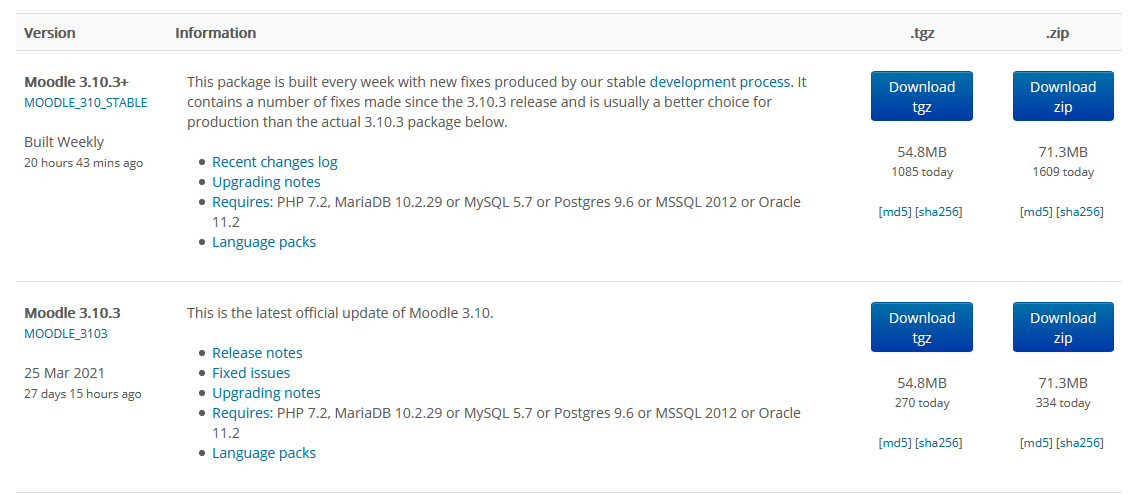Download zip for Moodle 3.10.3+
This screenshot has width=1139, height=504.
(x=1062, y=97)
